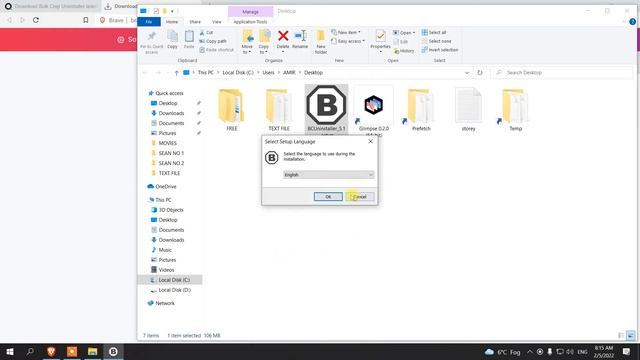The width and height of the screenshot is (640, 360).
Task: Select the Glimpse 0.2.0 shortcut
Action: pyautogui.click(x=374, y=110)
